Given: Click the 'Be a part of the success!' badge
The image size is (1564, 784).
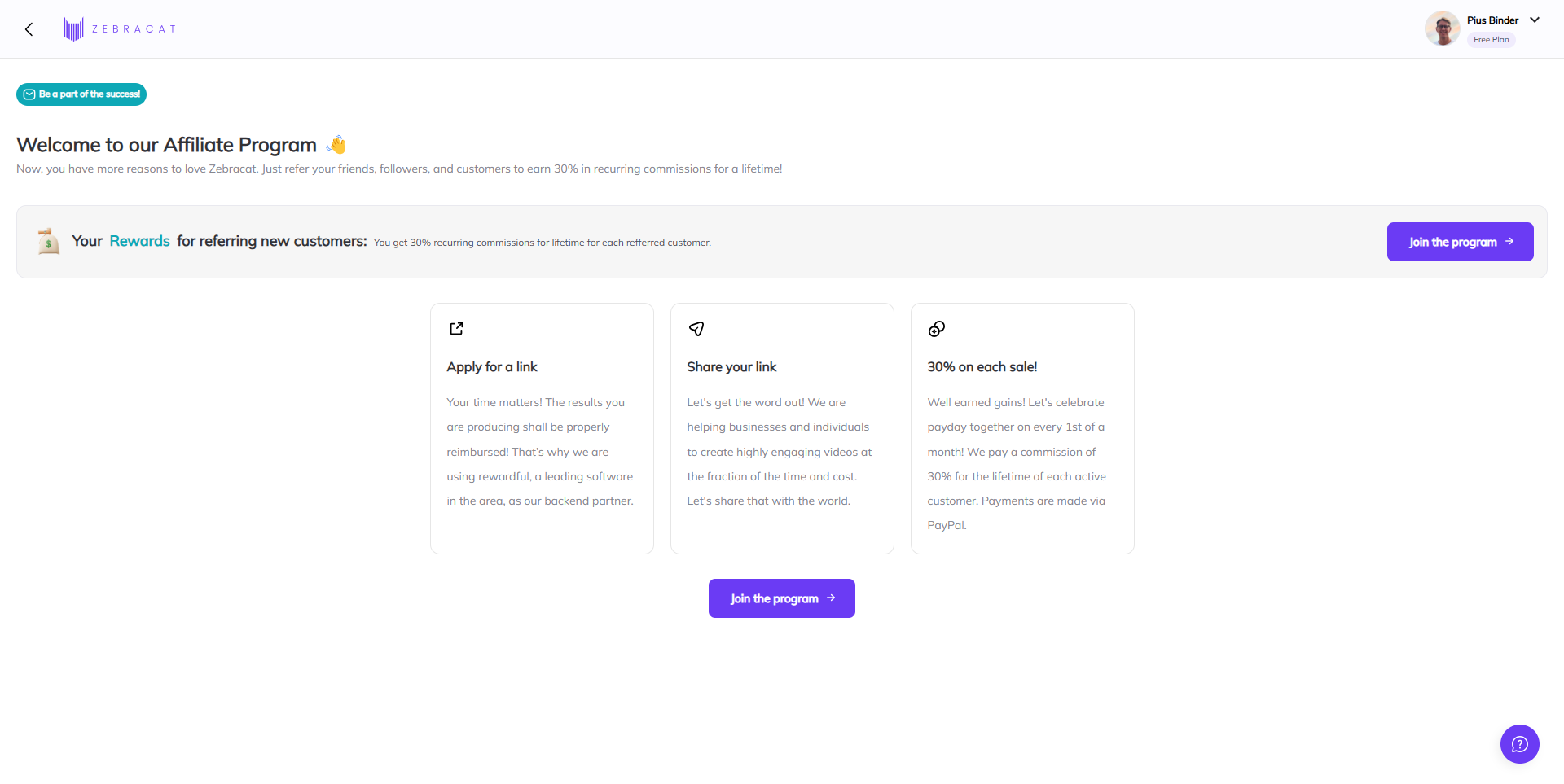Looking at the screenshot, I should point(81,94).
